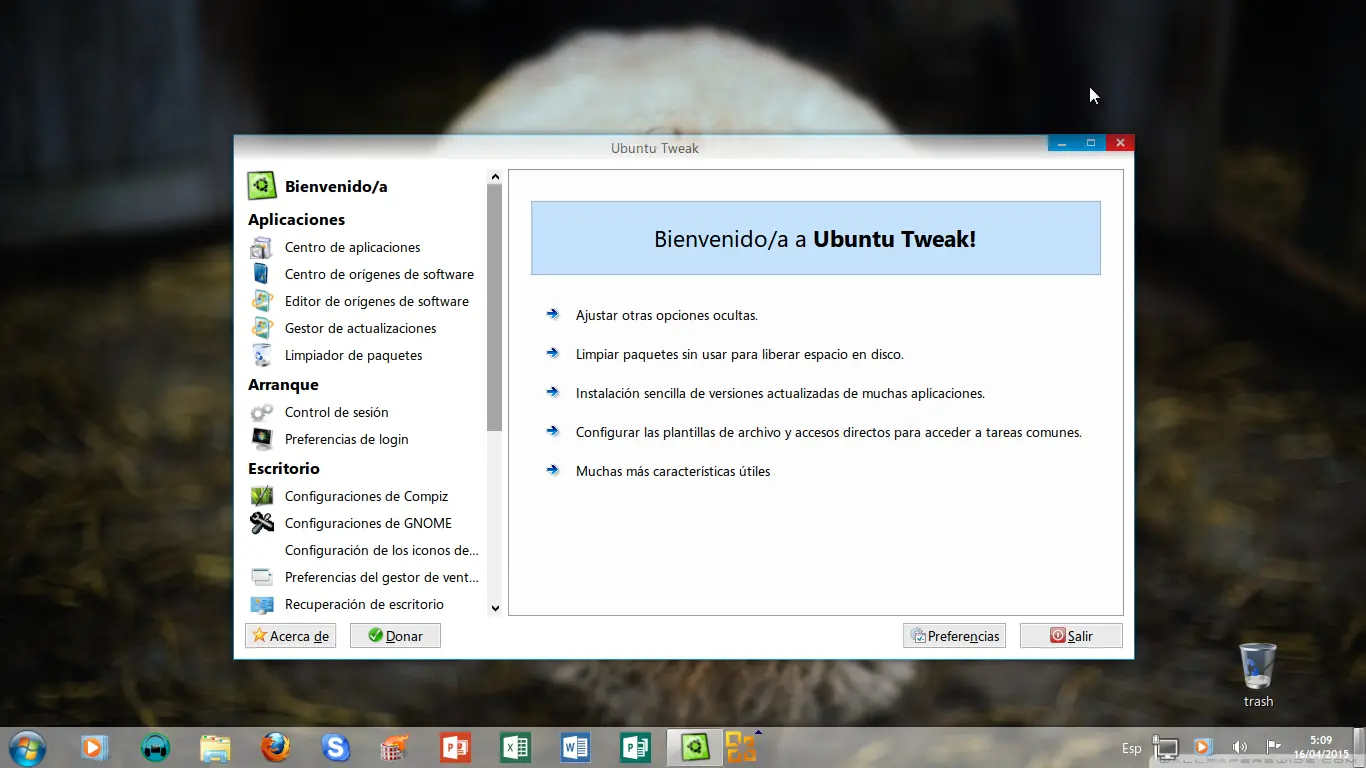Open the red colosseum app in taskbar
Viewport: 1366px width, 768px height.
coord(395,747)
